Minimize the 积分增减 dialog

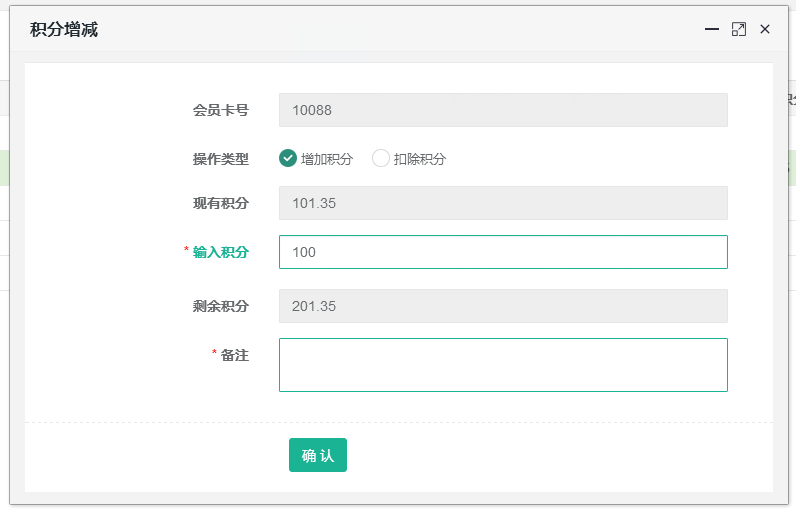pyautogui.click(x=712, y=29)
